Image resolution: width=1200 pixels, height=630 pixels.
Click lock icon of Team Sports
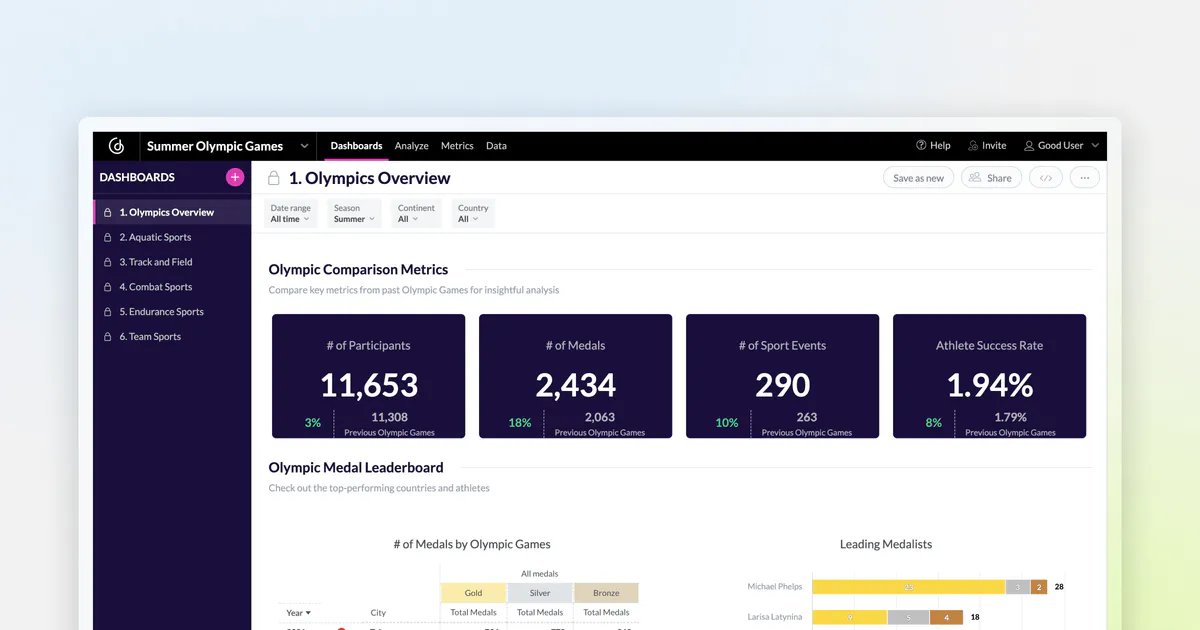(108, 337)
